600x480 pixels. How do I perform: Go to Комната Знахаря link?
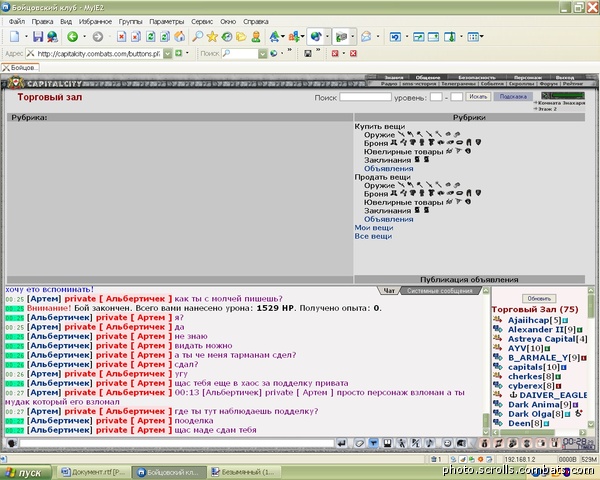(561, 103)
